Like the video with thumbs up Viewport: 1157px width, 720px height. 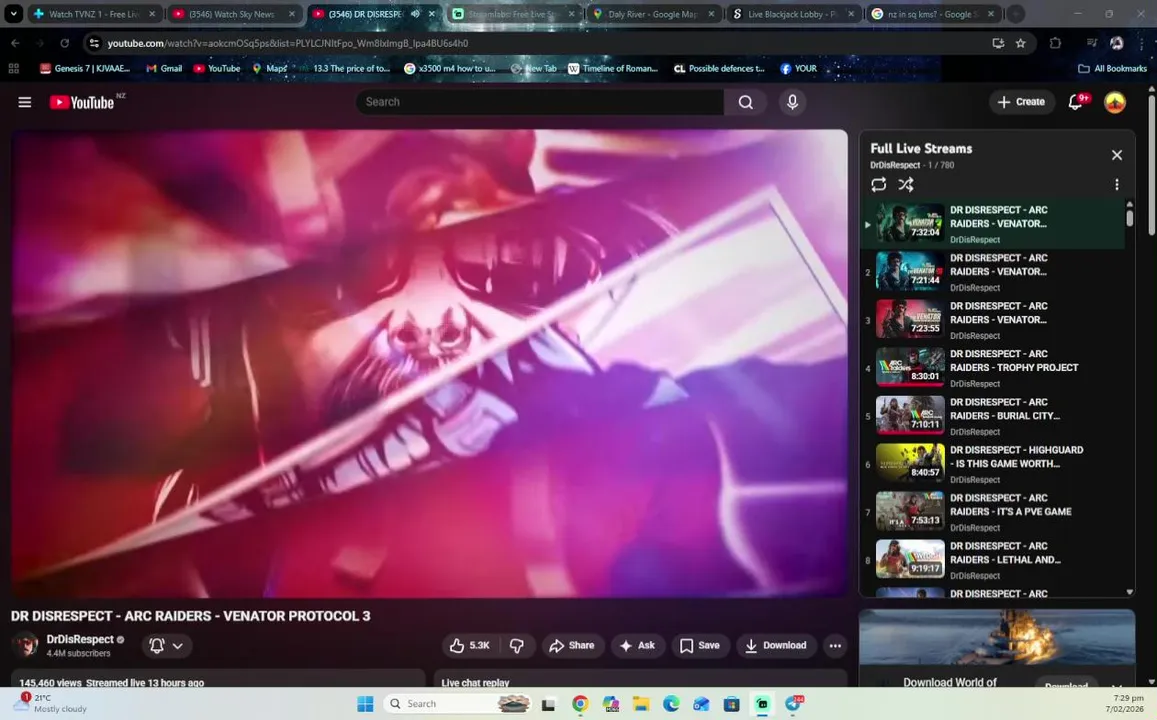click(x=470, y=645)
